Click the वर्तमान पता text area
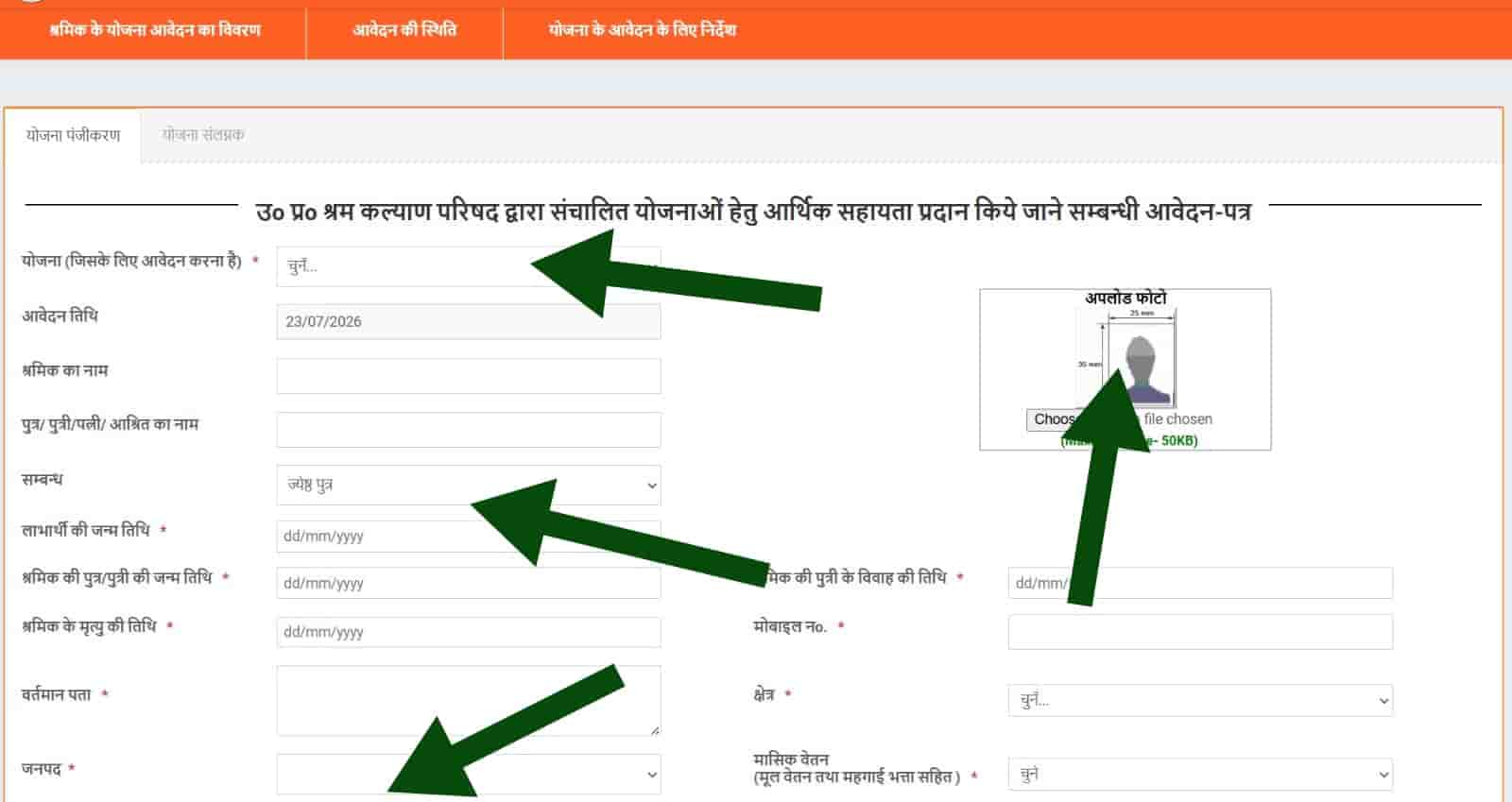The image size is (1512, 802). [x=469, y=701]
